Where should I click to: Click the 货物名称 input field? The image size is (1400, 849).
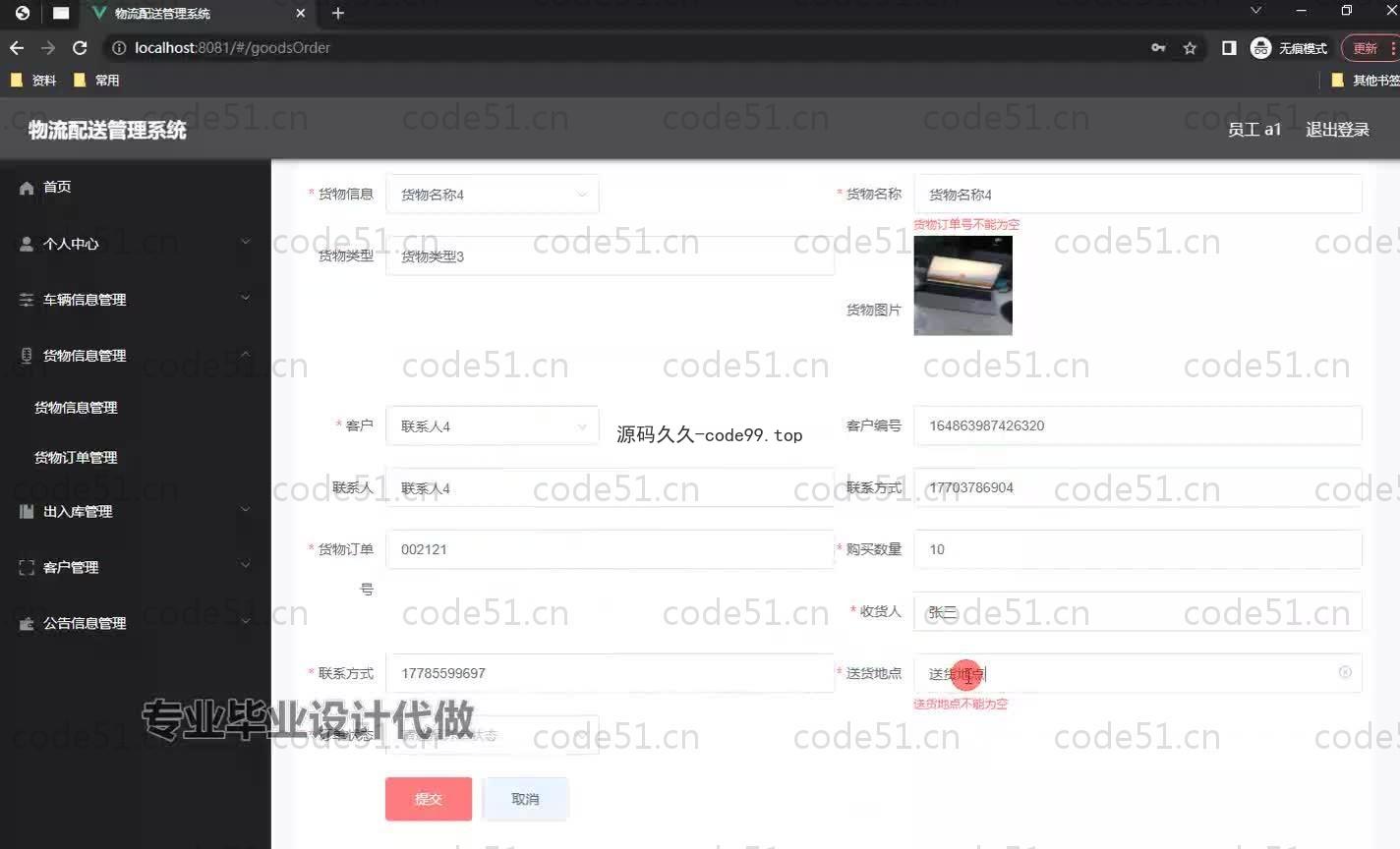[x=1137, y=195]
